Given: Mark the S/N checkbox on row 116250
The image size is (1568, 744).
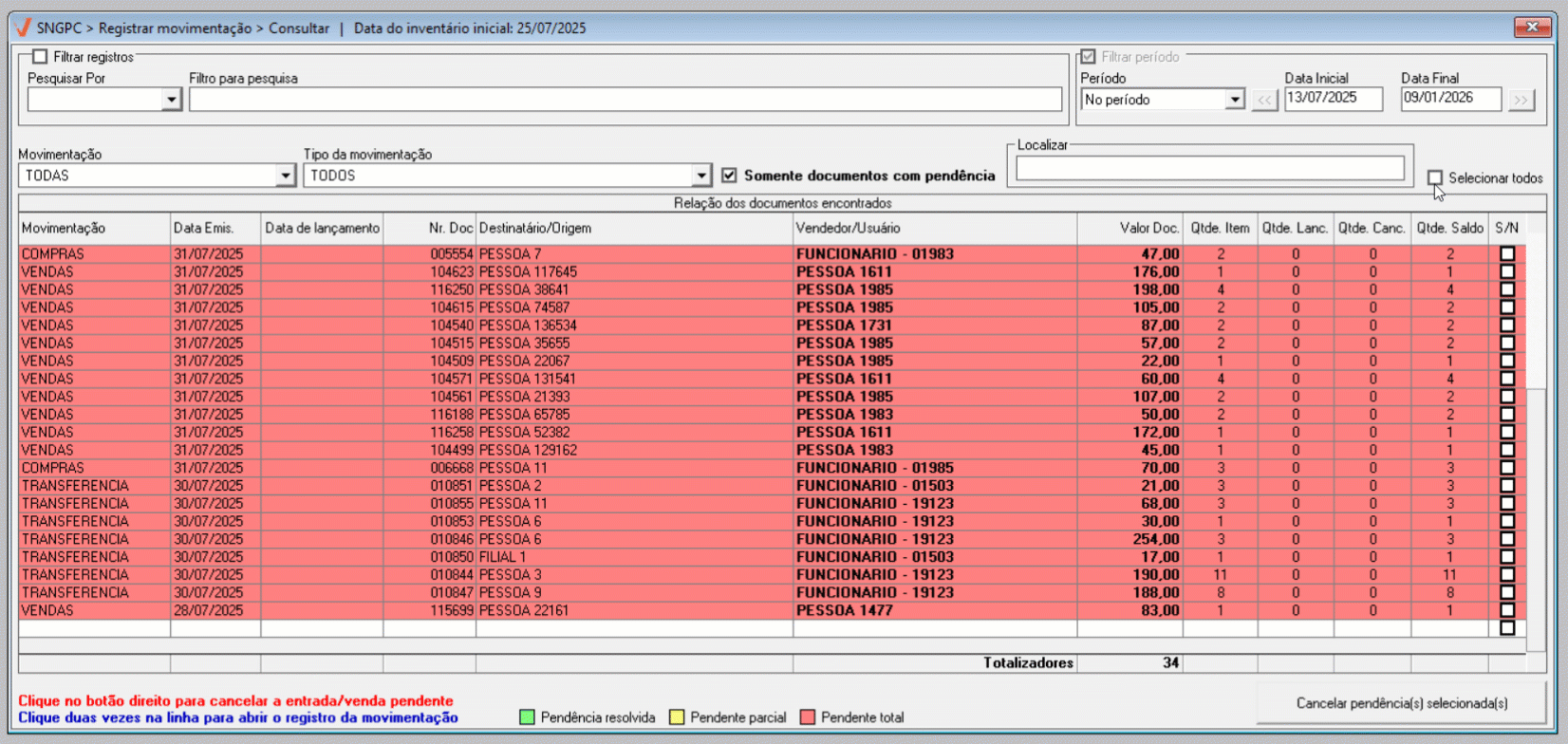Looking at the screenshot, I should point(1507,289).
